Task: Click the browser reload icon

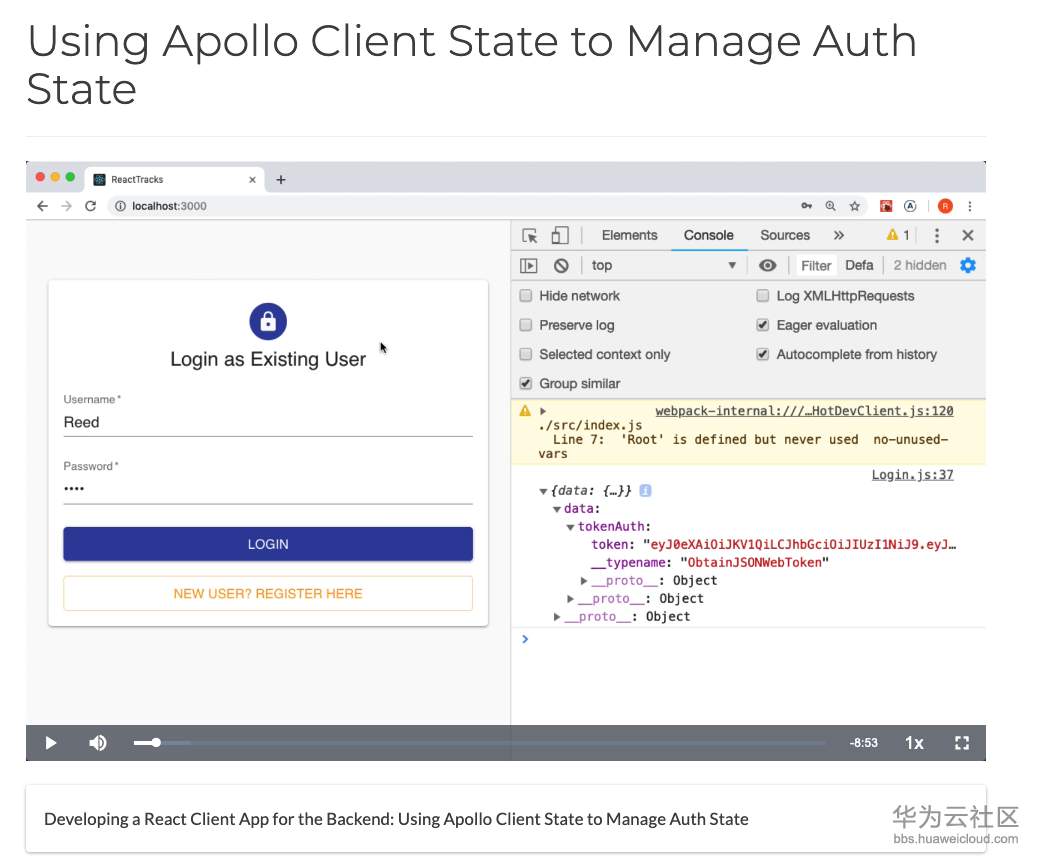Action: (90, 206)
